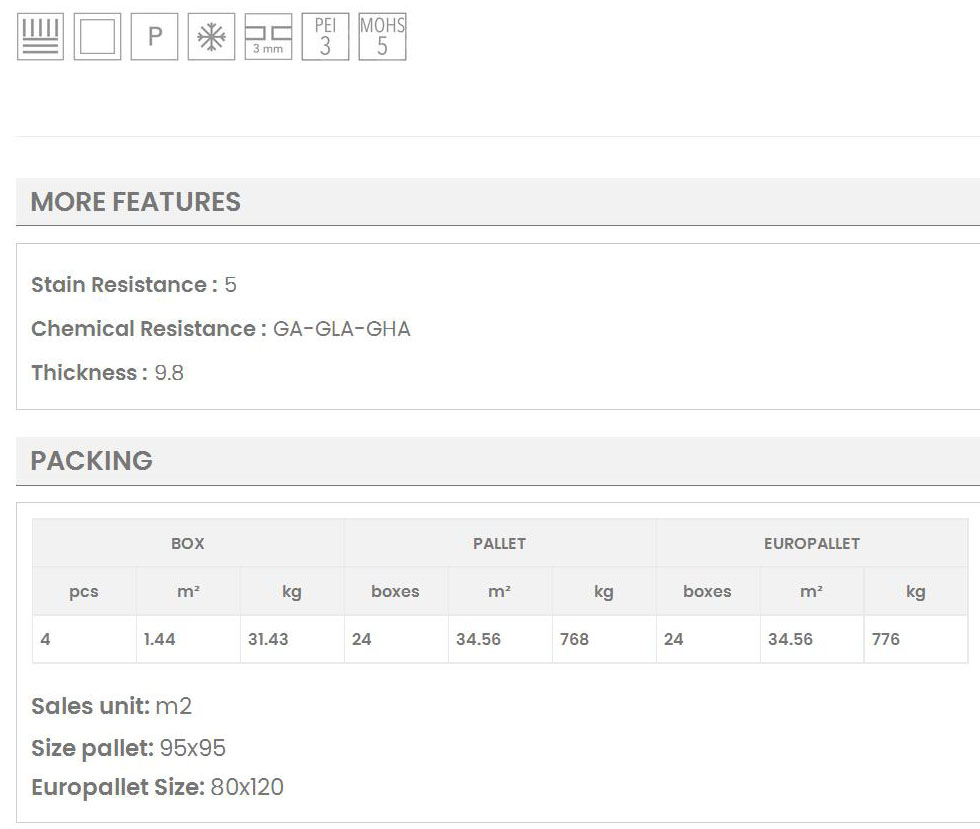
Task: Click the MORE FEATURES section header
Action: [136, 202]
